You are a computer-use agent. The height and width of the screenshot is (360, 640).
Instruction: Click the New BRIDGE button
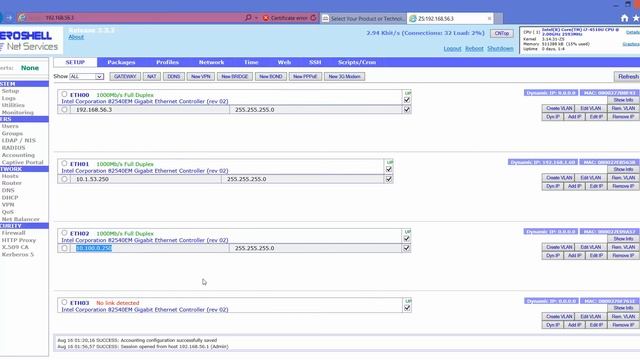(x=235, y=77)
